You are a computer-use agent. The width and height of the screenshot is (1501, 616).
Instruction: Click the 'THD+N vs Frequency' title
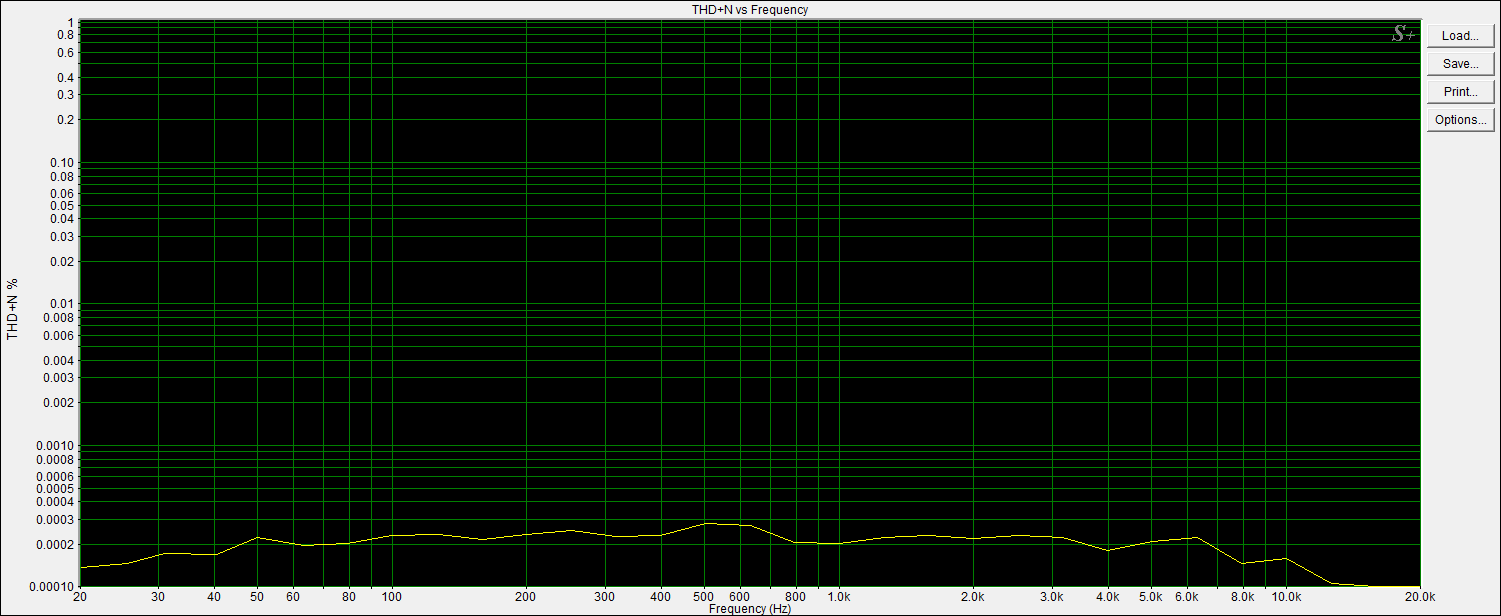tap(750, 9)
